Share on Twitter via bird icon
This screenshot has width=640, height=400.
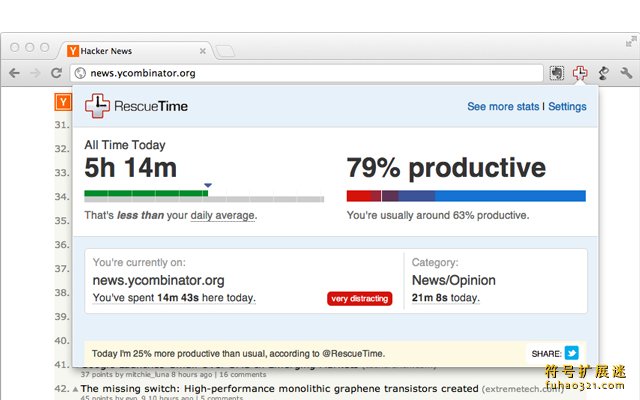coord(571,353)
